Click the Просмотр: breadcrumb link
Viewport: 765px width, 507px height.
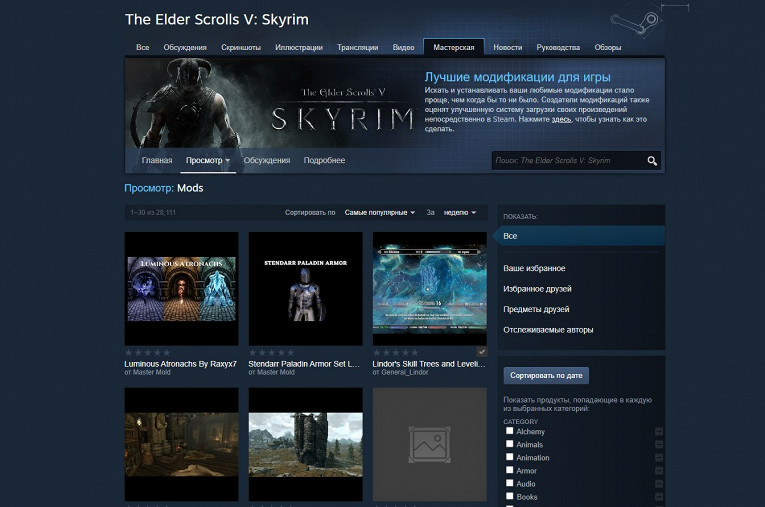(x=149, y=188)
